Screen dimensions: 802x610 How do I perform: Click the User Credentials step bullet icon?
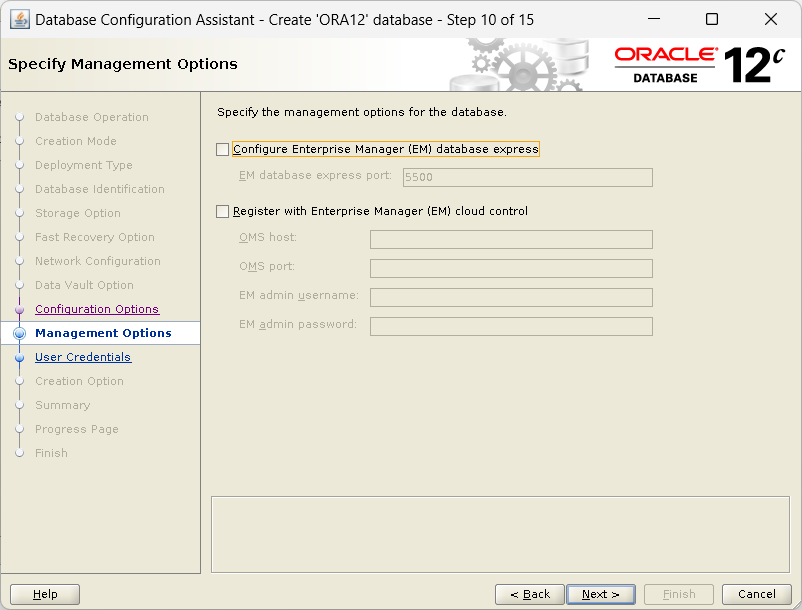click(19, 358)
